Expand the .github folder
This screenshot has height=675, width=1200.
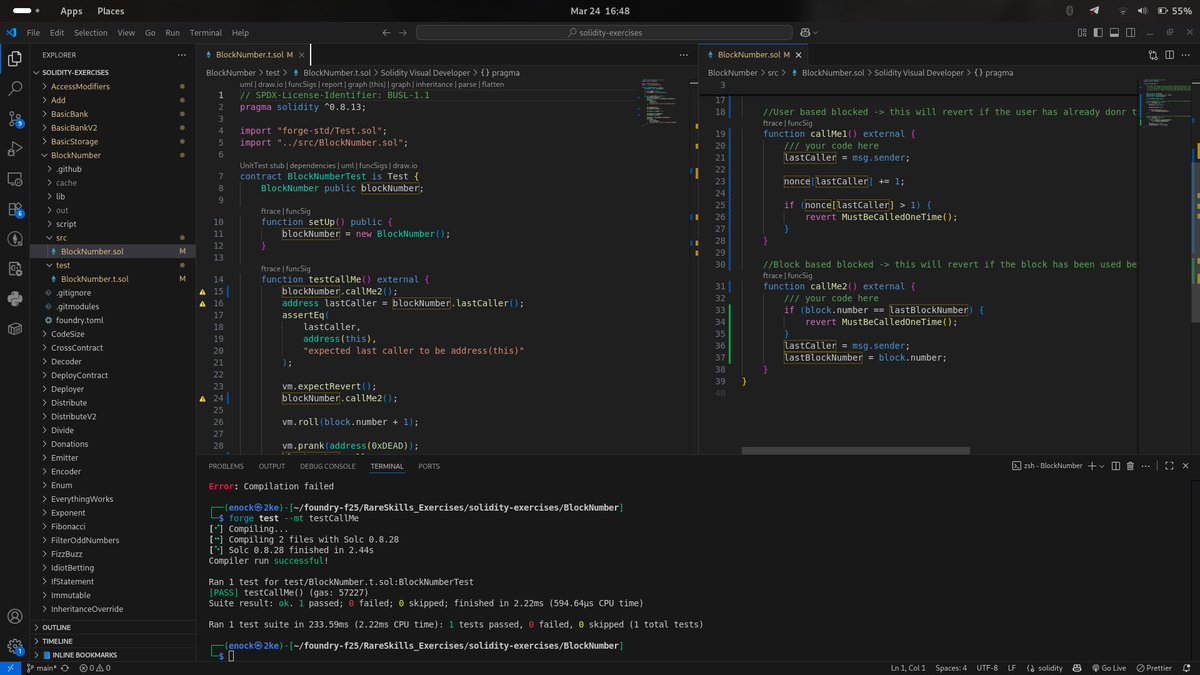point(113,169)
